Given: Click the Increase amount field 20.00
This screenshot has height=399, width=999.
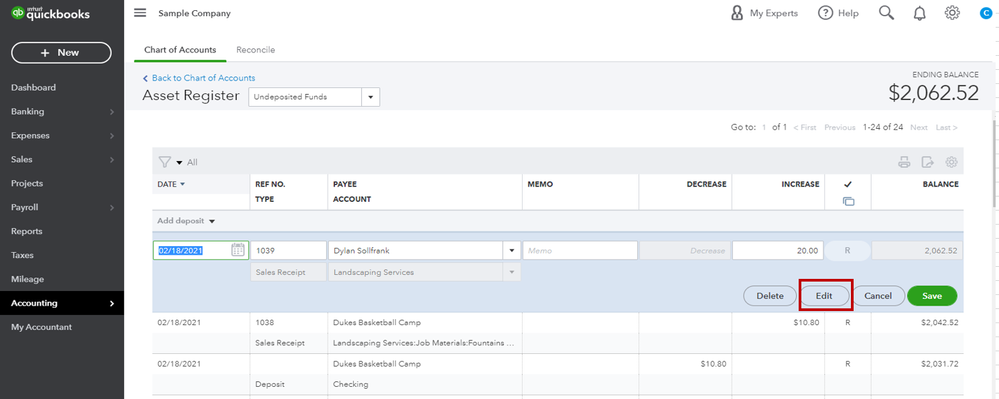Looking at the screenshot, I should (778, 250).
